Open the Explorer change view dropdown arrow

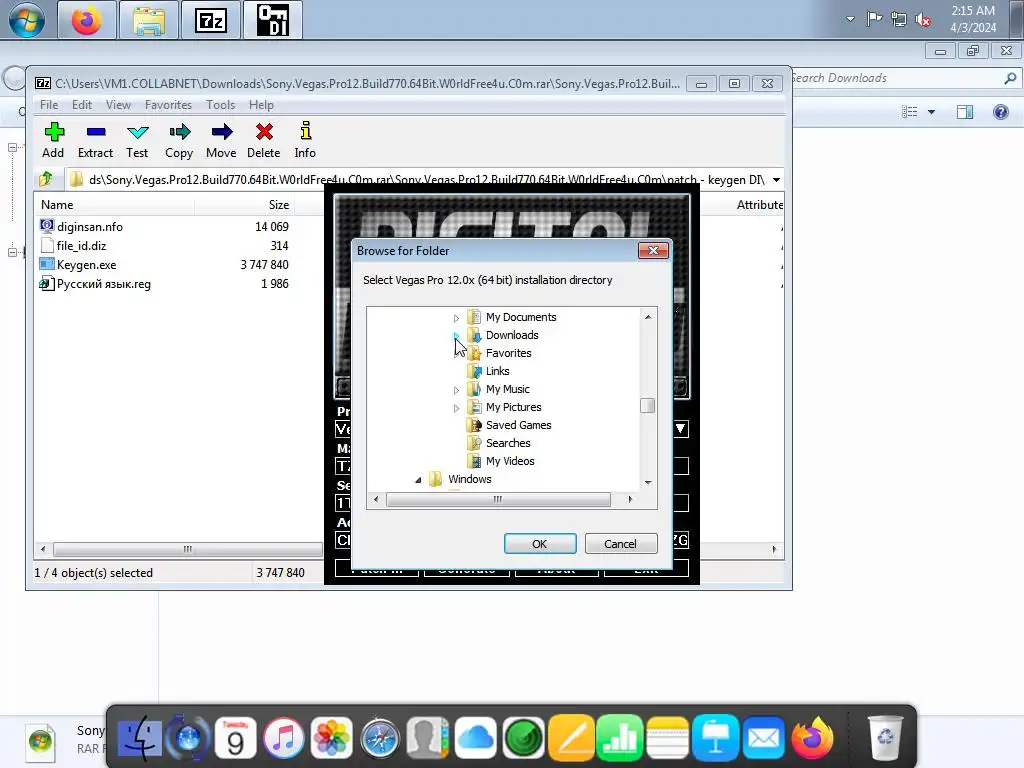(931, 112)
